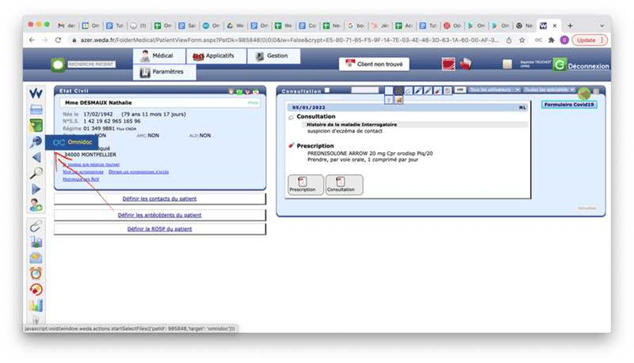Open the Tous les utilisateurs dropdown
Viewport: 634px width, 363px height.
coord(494,90)
